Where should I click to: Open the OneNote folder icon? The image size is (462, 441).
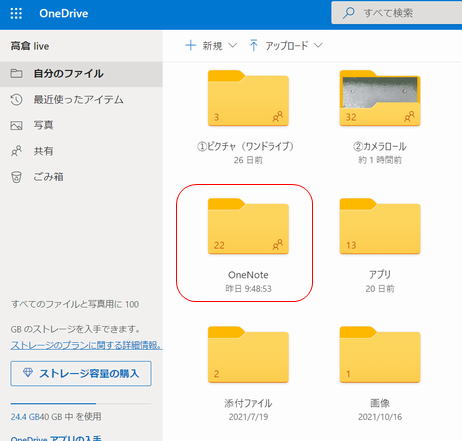pyautogui.click(x=248, y=226)
